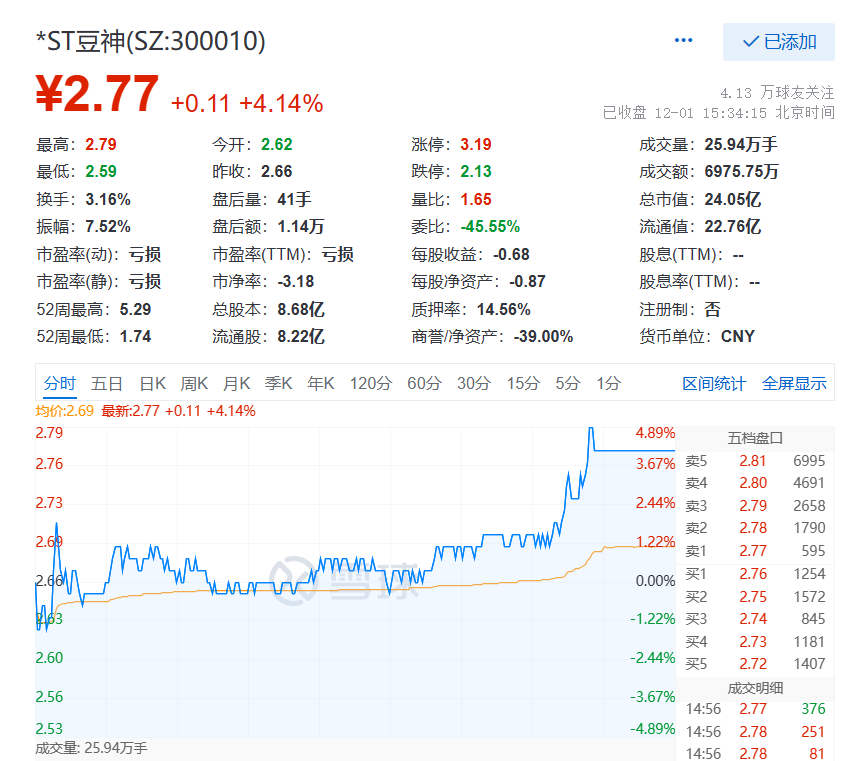Open the 周K candlestick tab
The image size is (854, 761).
click(194, 383)
